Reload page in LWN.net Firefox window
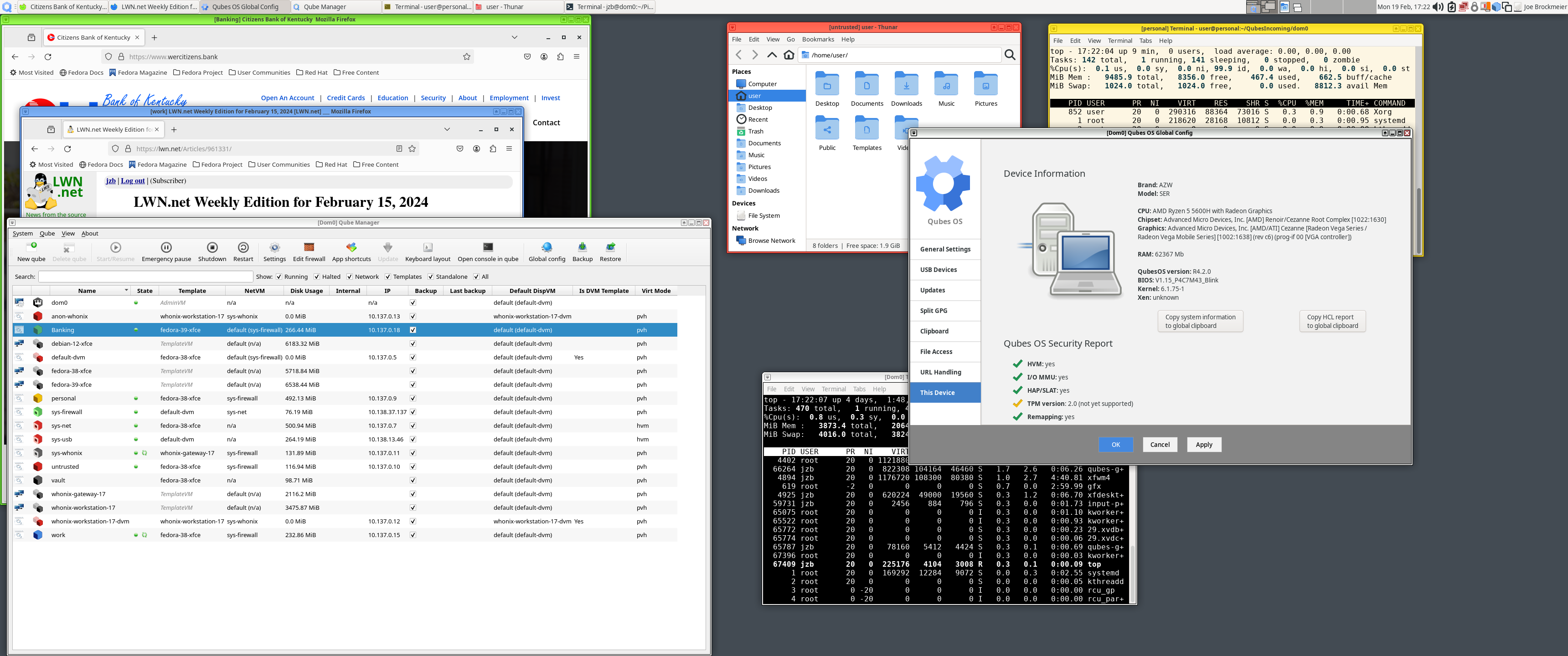This screenshot has height=656, width=1568. (x=67, y=149)
